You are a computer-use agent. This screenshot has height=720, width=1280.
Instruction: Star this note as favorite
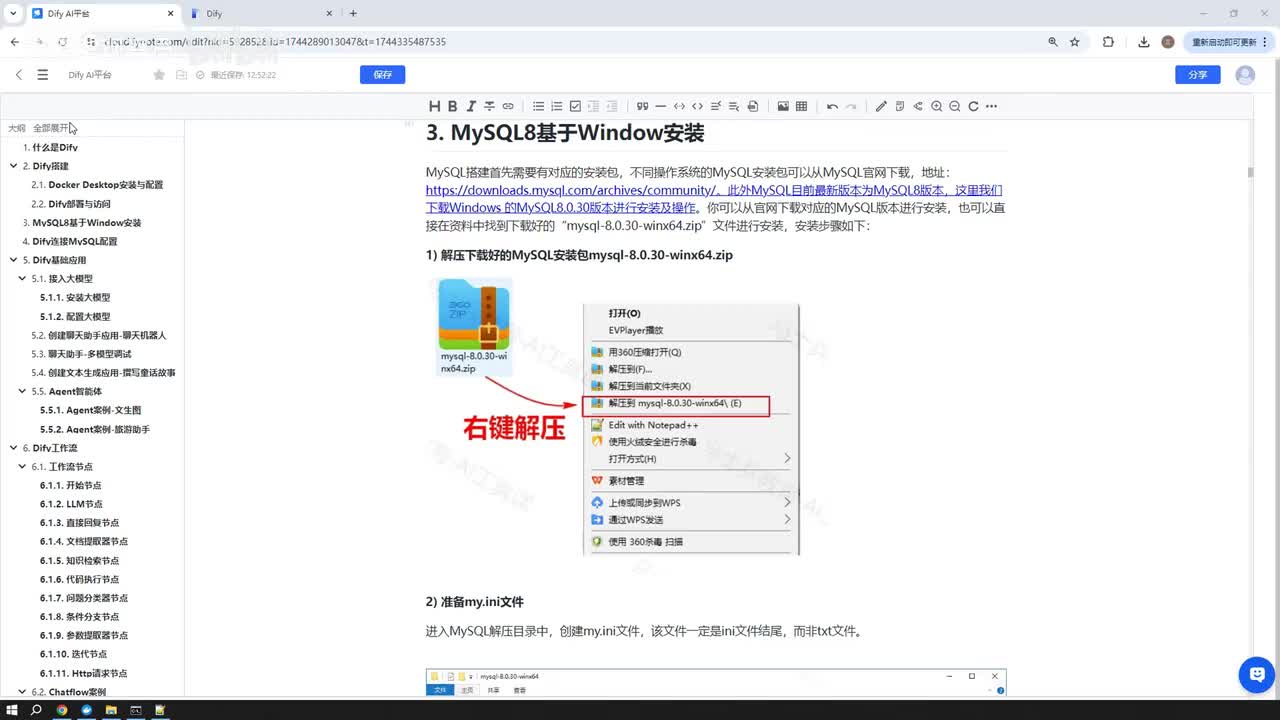pyautogui.click(x=159, y=75)
